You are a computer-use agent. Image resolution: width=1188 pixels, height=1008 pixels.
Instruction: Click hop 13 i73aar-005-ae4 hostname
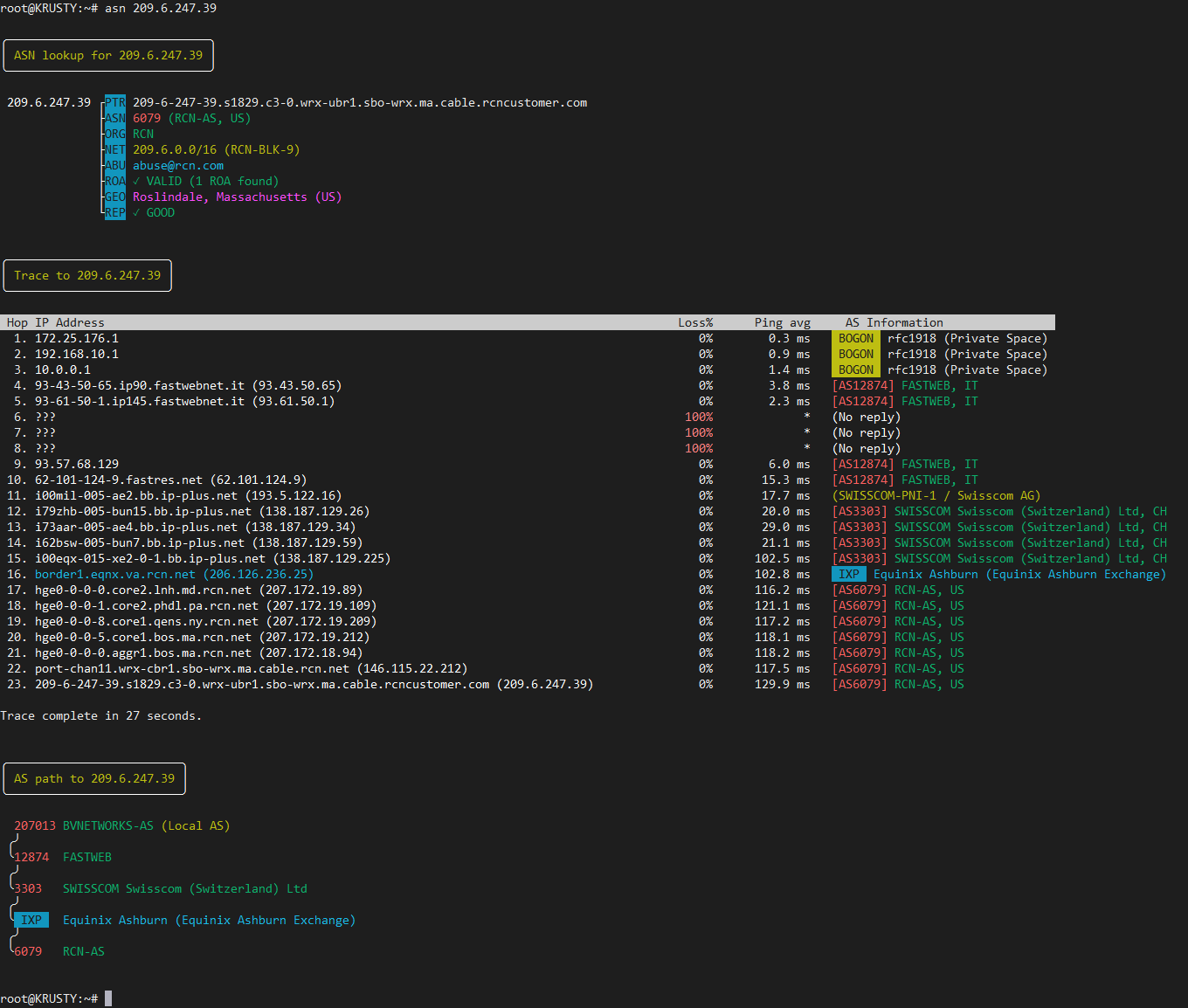[x=136, y=527]
